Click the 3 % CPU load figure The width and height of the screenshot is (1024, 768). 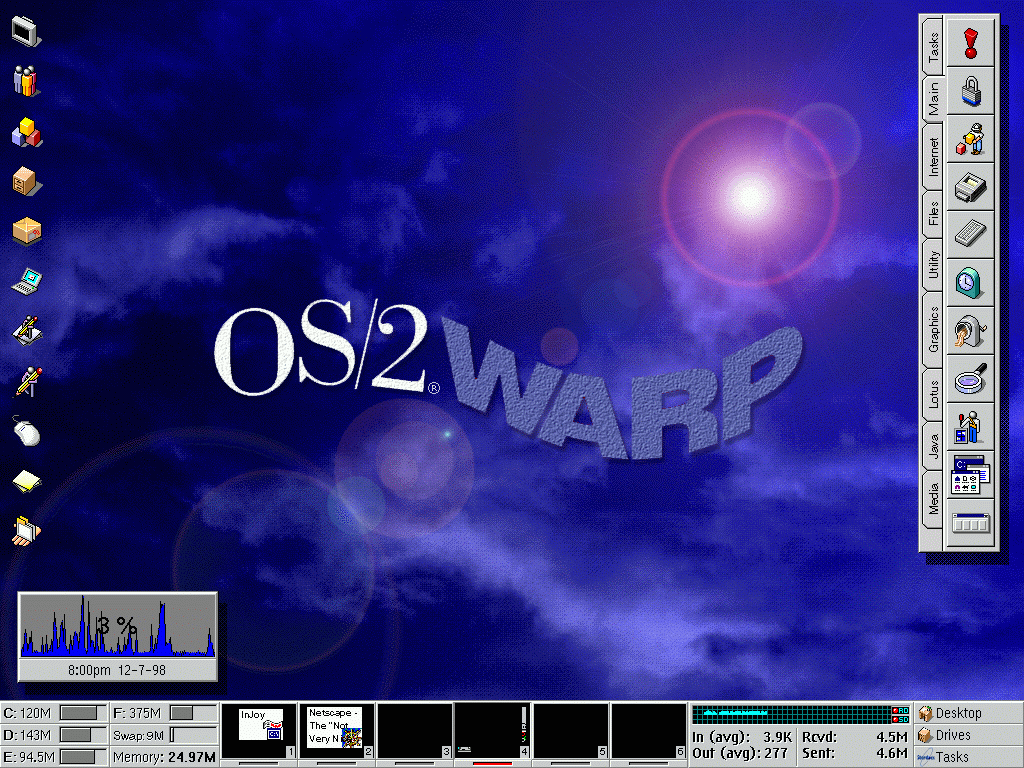(116, 626)
